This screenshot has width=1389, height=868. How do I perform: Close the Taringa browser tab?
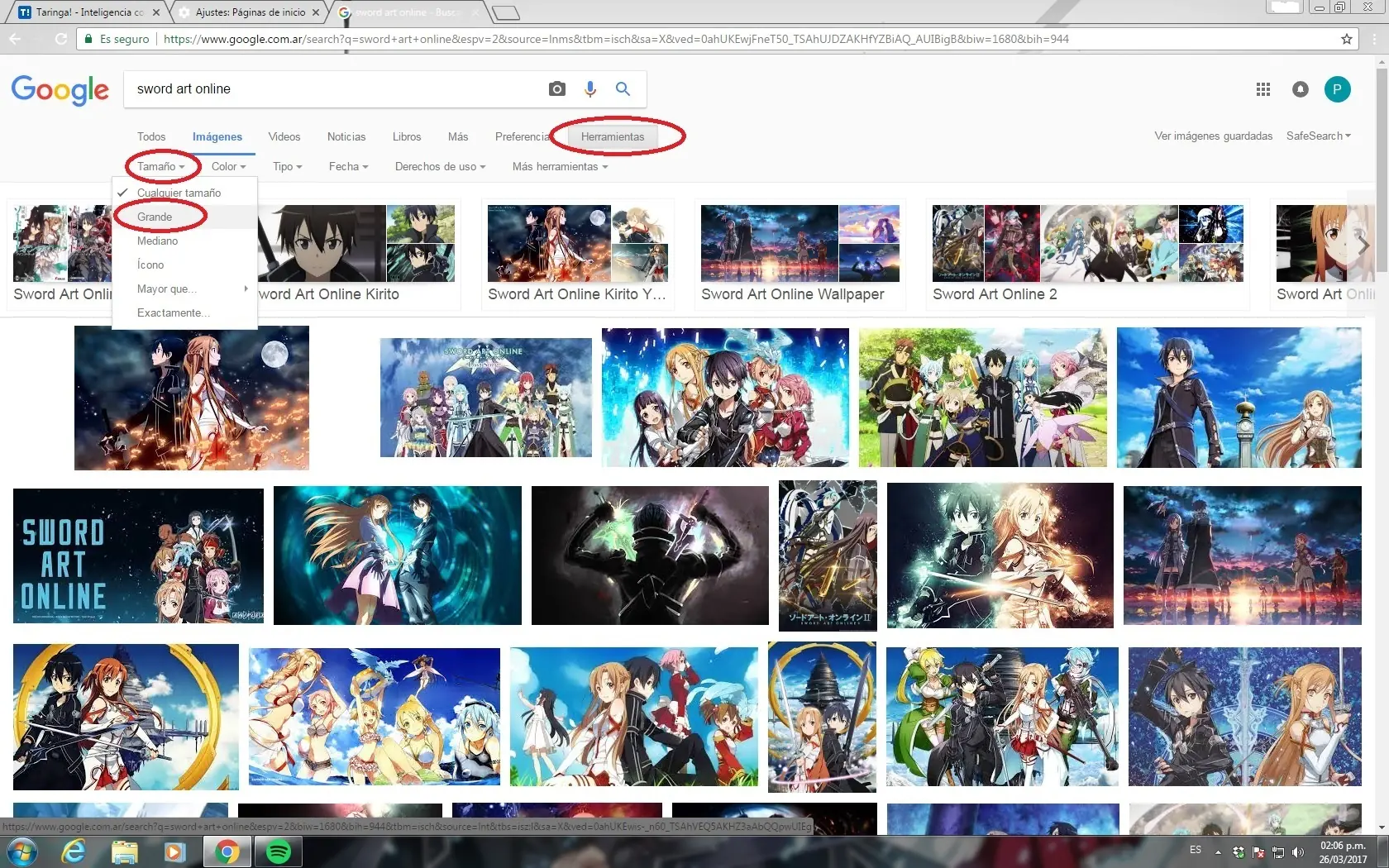pos(156,12)
